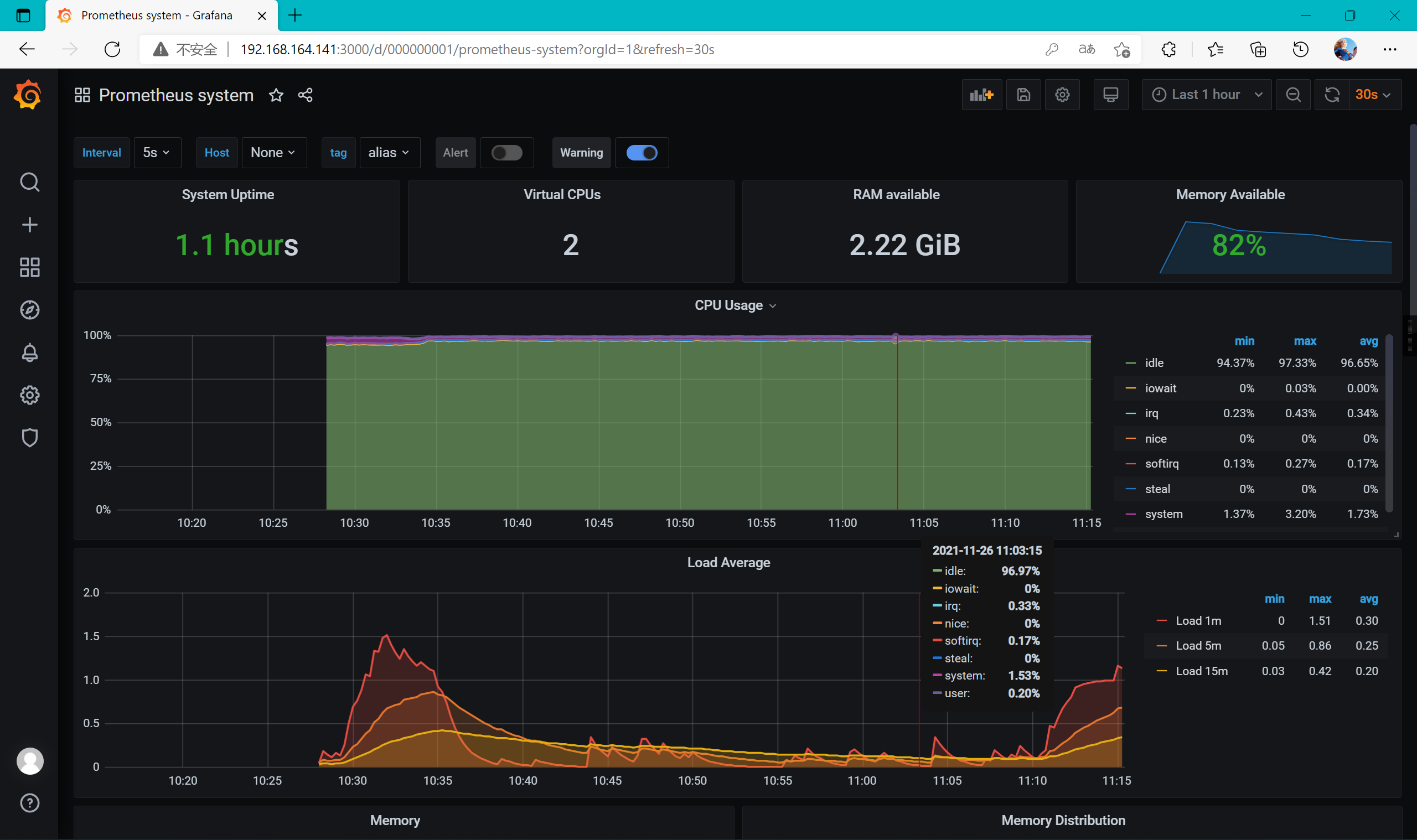Zoom out the time range
Viewport: 1417px width, 840px height.
[x=1293, y=95]
